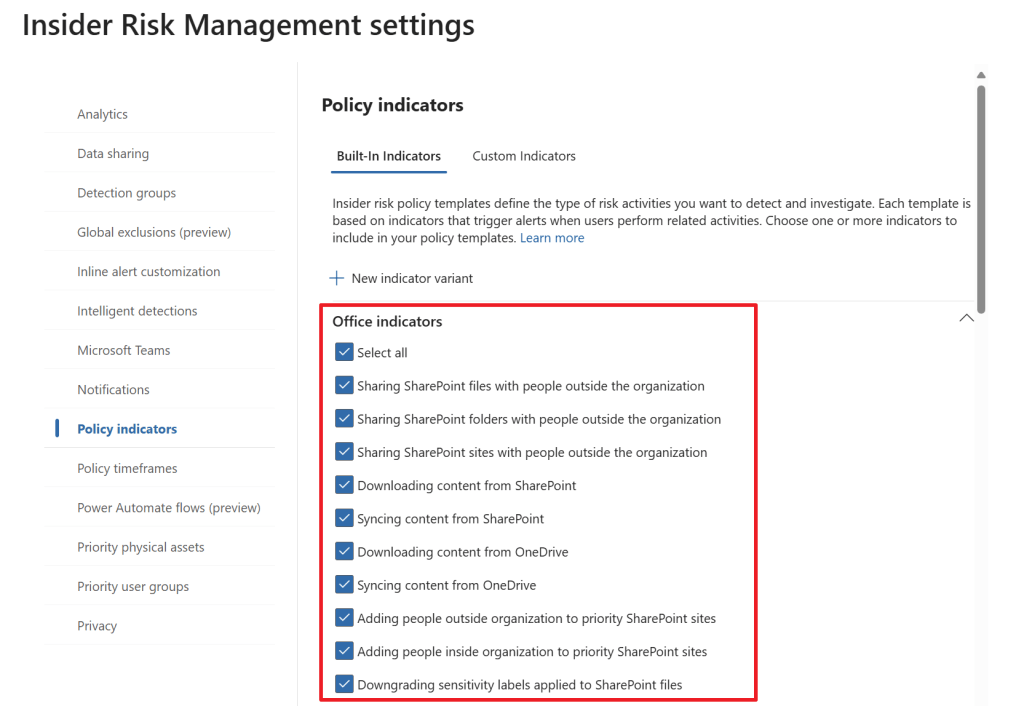
Task: Uncheck Sharing SharePoint sites outside organization
Action: coord(344,452)
